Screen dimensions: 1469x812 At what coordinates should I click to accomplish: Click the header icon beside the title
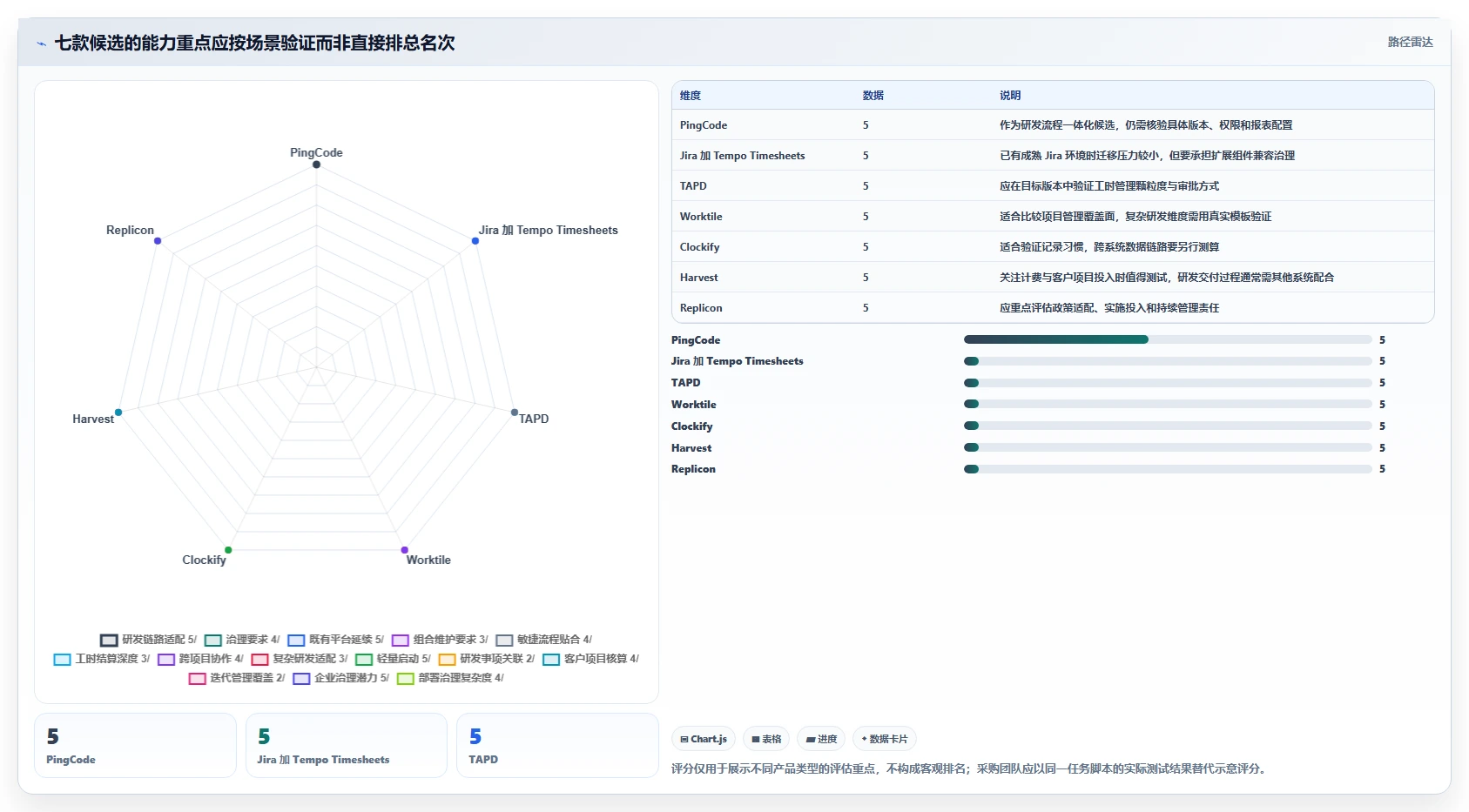pos(41,44)
